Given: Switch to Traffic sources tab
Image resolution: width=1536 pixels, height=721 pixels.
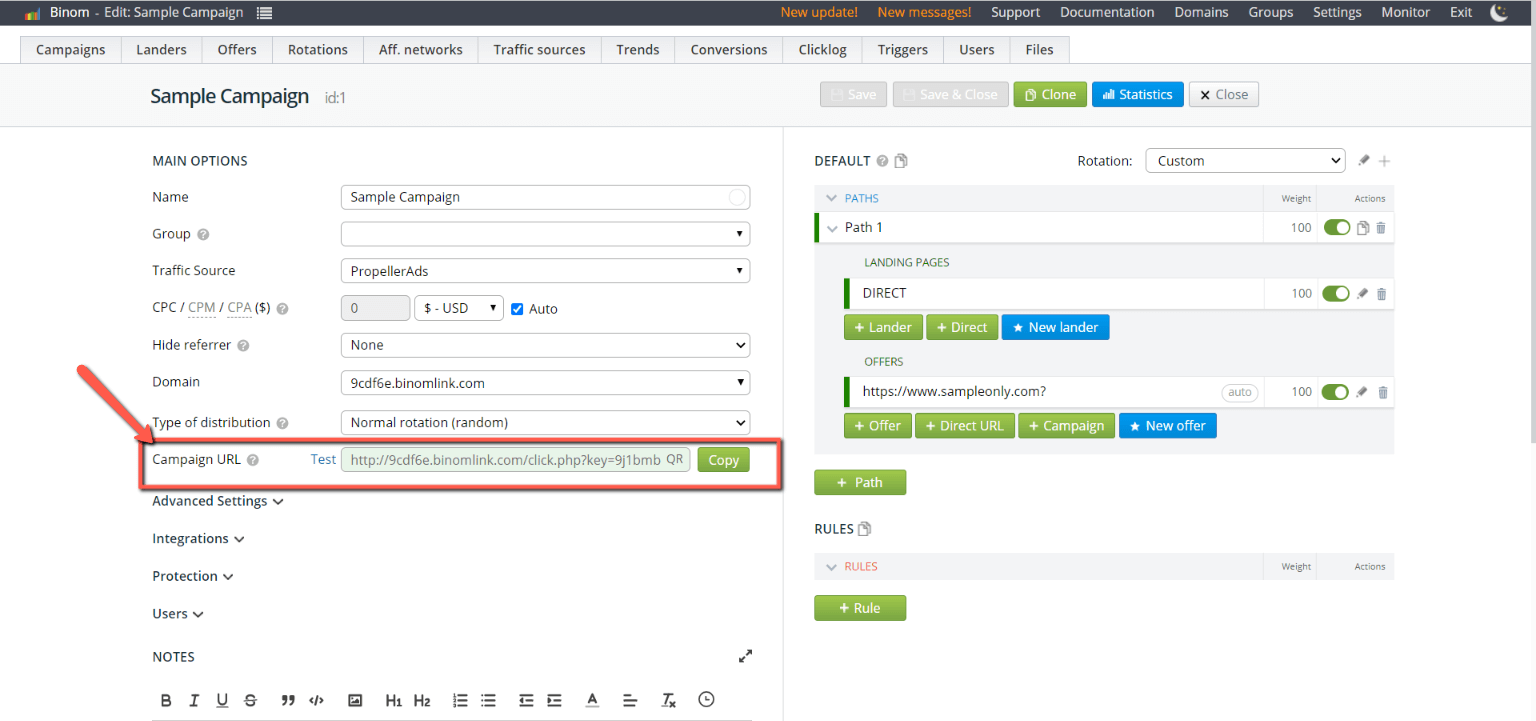Looking at the screenshot, I should click(539, 49).
